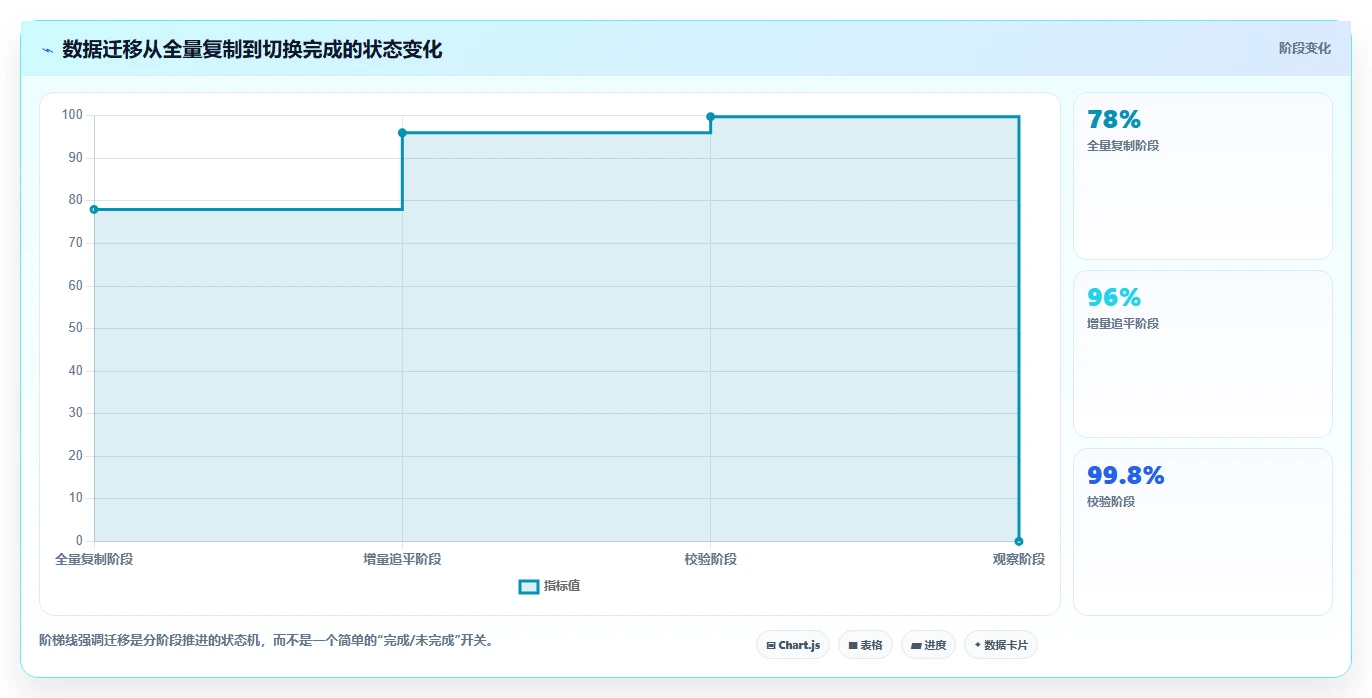1372x698 pixels.
Task: Click the 数据卡片 tag
Action: point(1000,645)
